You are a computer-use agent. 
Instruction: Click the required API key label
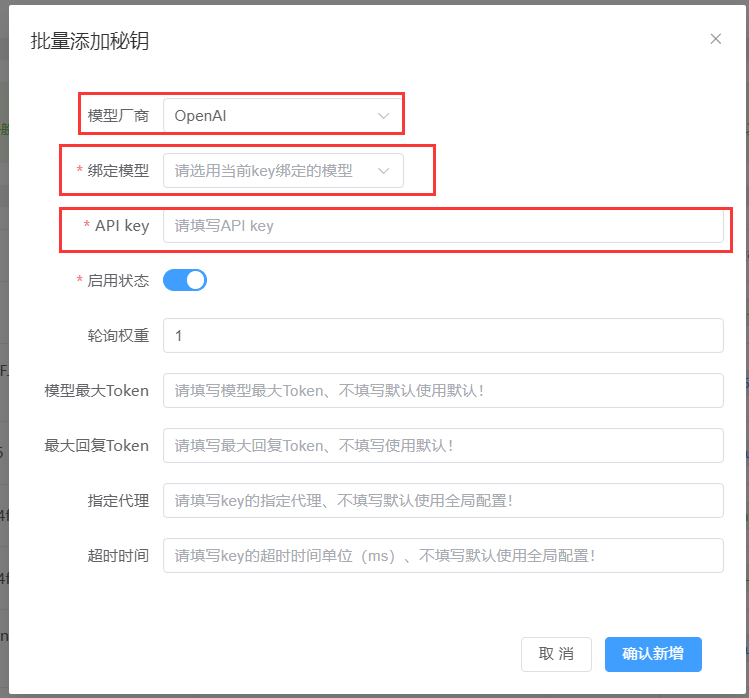(121, 226)
